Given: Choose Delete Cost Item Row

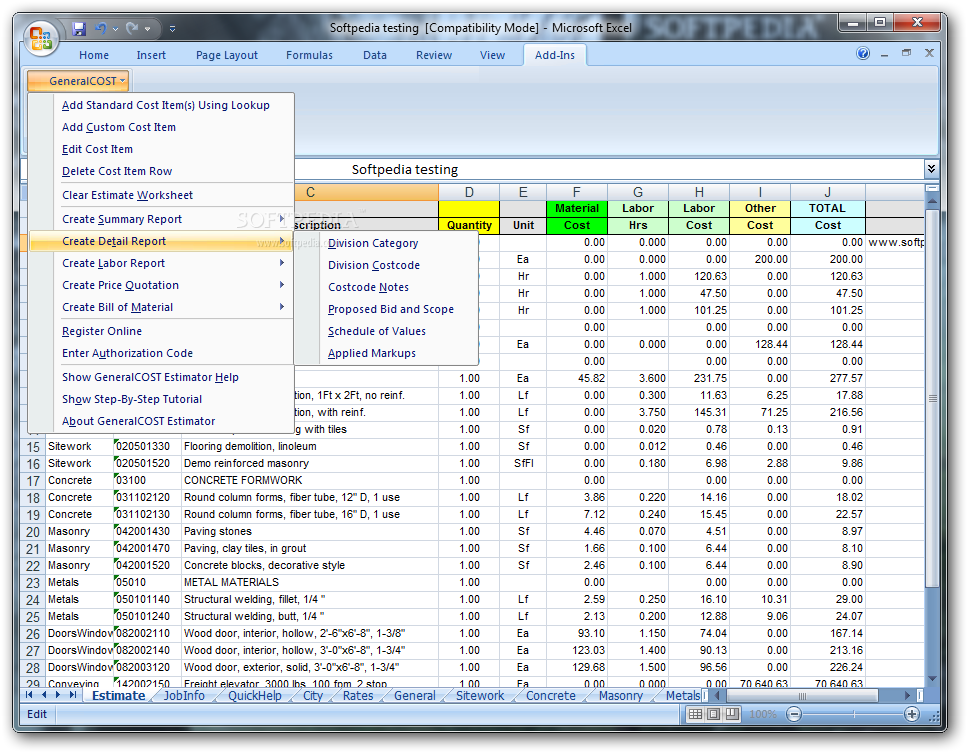Looking at the screenshot, I should pos(117,172).
